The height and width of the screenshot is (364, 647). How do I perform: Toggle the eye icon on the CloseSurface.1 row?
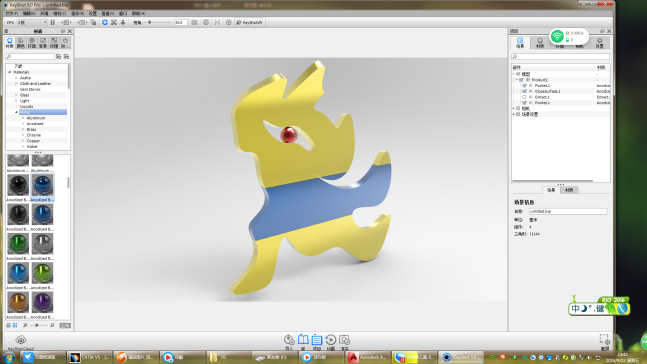[531, 91]
